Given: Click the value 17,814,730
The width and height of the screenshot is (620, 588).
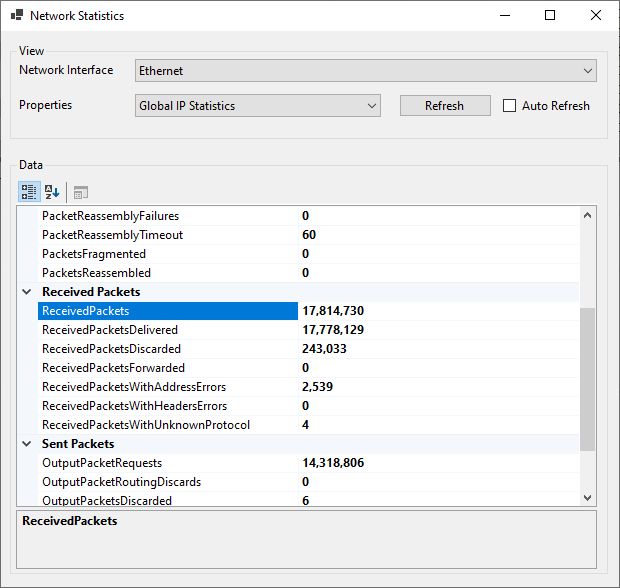Looking at the screenshot, I should point(333,311).
